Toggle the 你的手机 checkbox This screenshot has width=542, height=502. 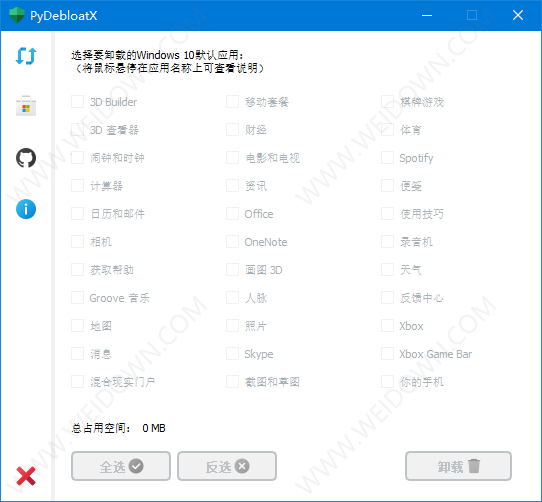coord(387,382)
